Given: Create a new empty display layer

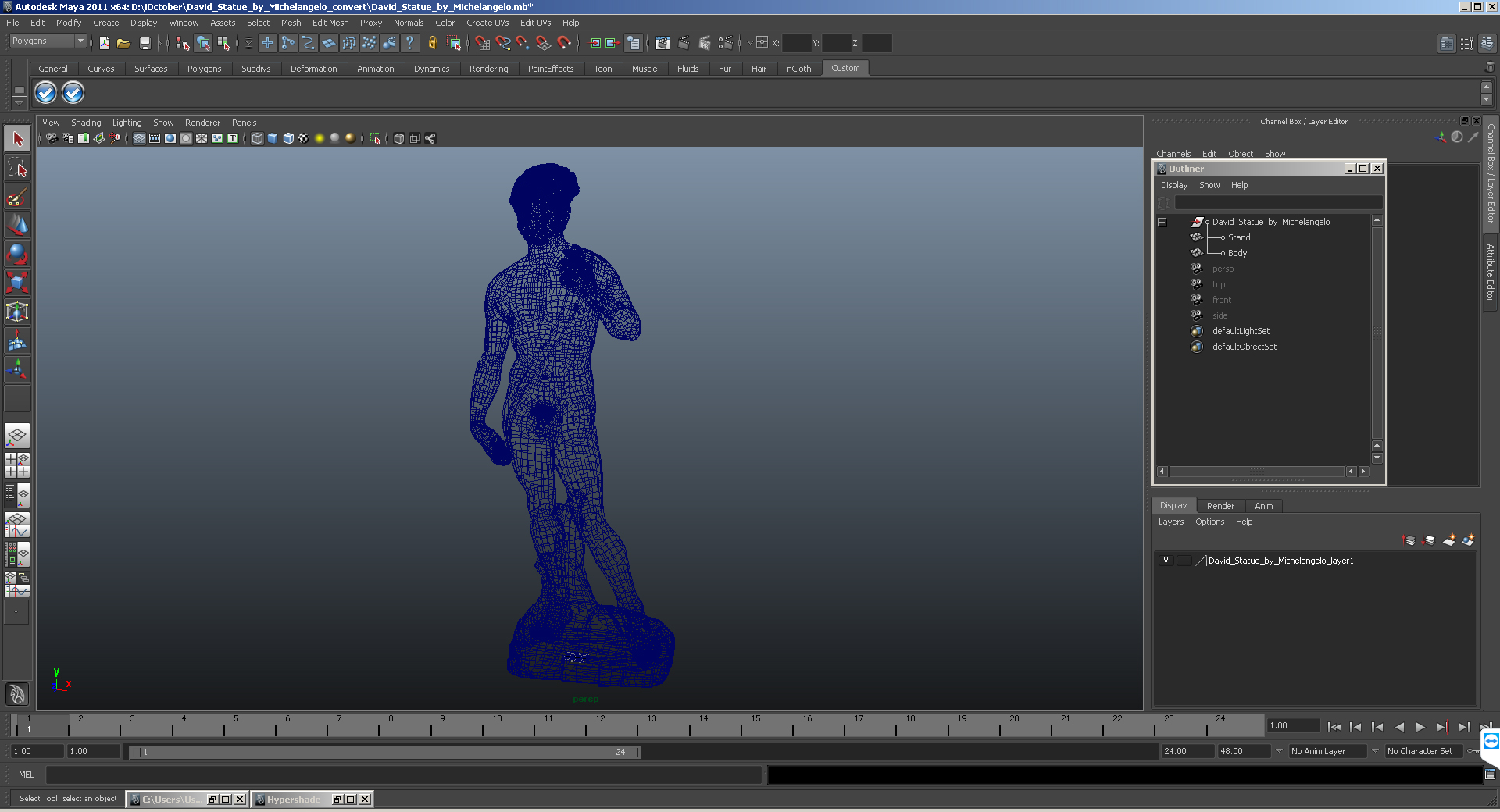Looking at the screenshot, I should click(x=1448, y=540).
